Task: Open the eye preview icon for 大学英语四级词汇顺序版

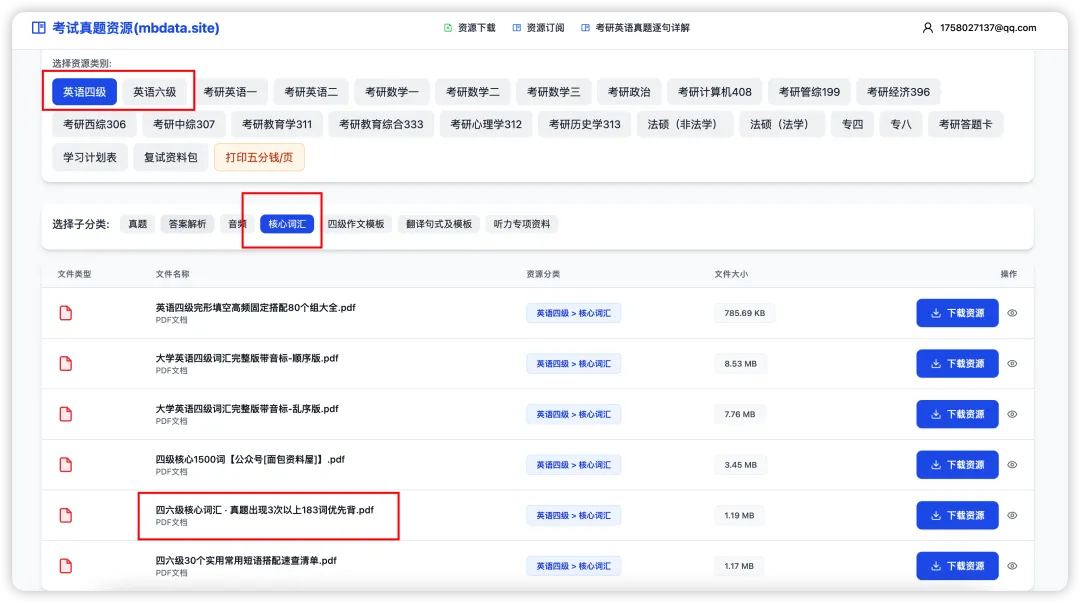Action: pos(1011,363)
